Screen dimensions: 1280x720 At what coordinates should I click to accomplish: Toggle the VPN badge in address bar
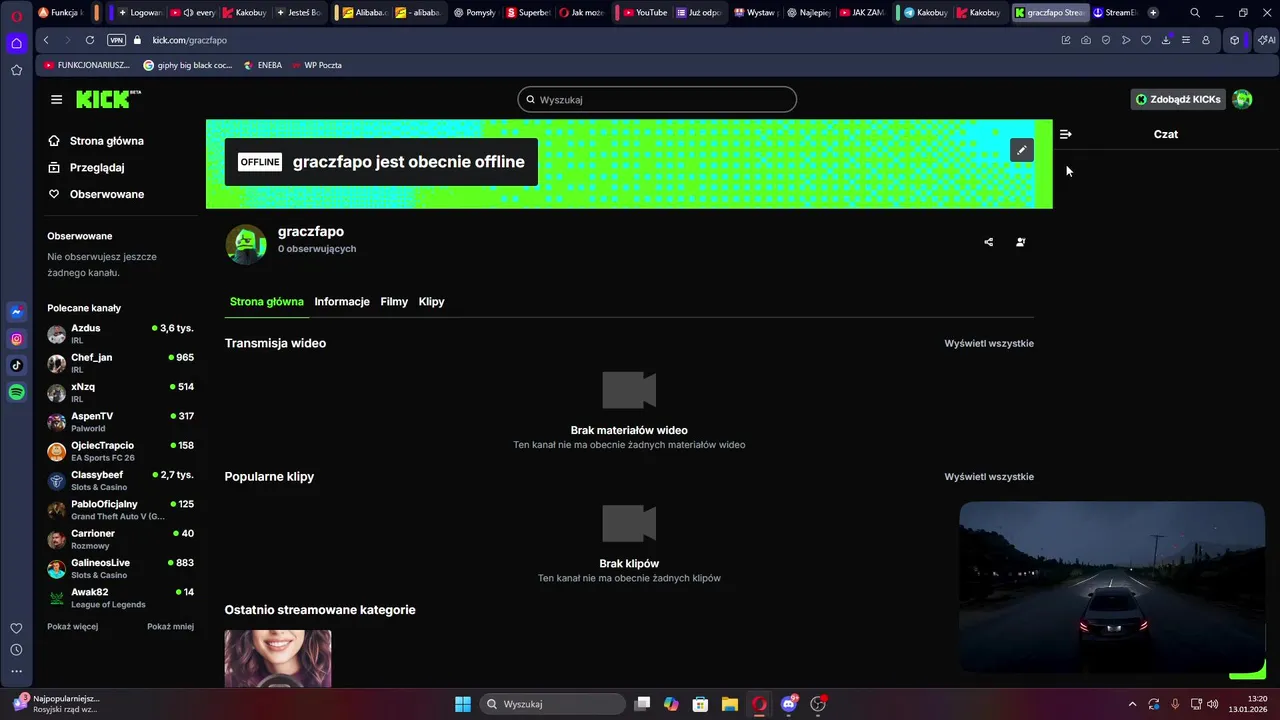pyautogui.click(x=116, y=40)
